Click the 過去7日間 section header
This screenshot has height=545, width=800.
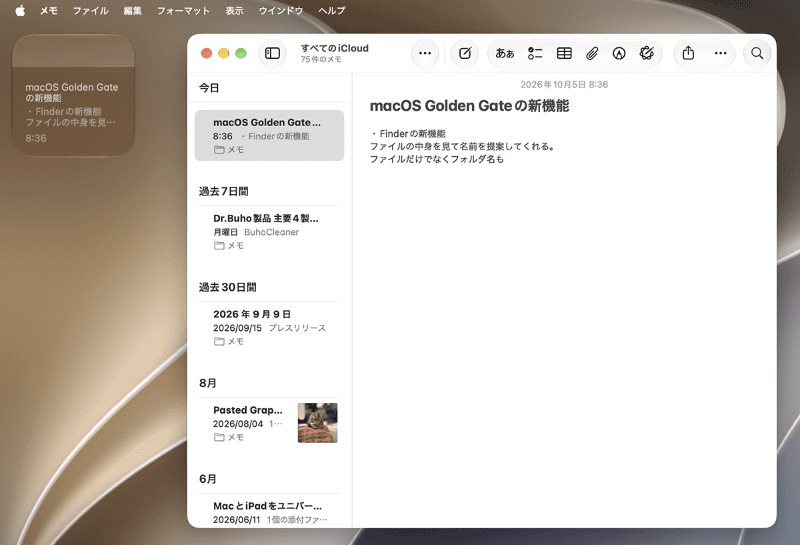coord(223,191)
